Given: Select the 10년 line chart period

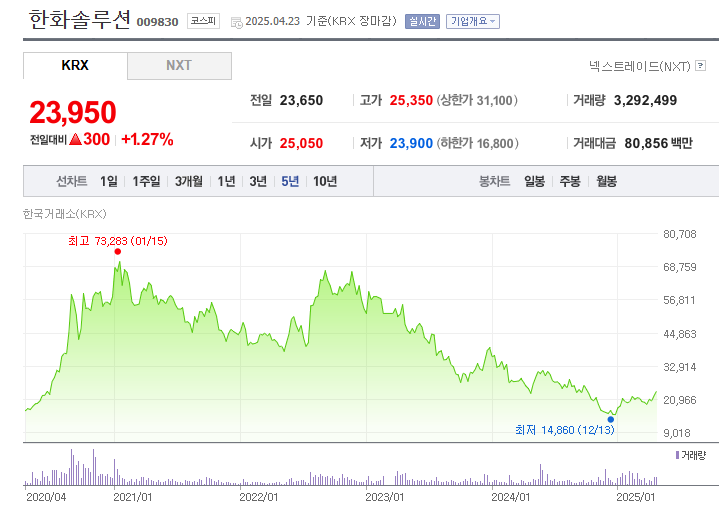Looking at the screenshot, I should point(325,182).
